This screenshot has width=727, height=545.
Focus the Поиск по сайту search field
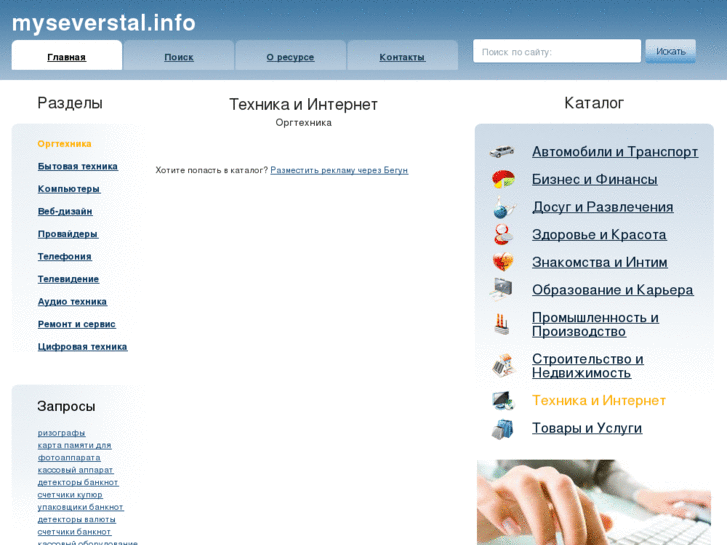coord(557,51)
